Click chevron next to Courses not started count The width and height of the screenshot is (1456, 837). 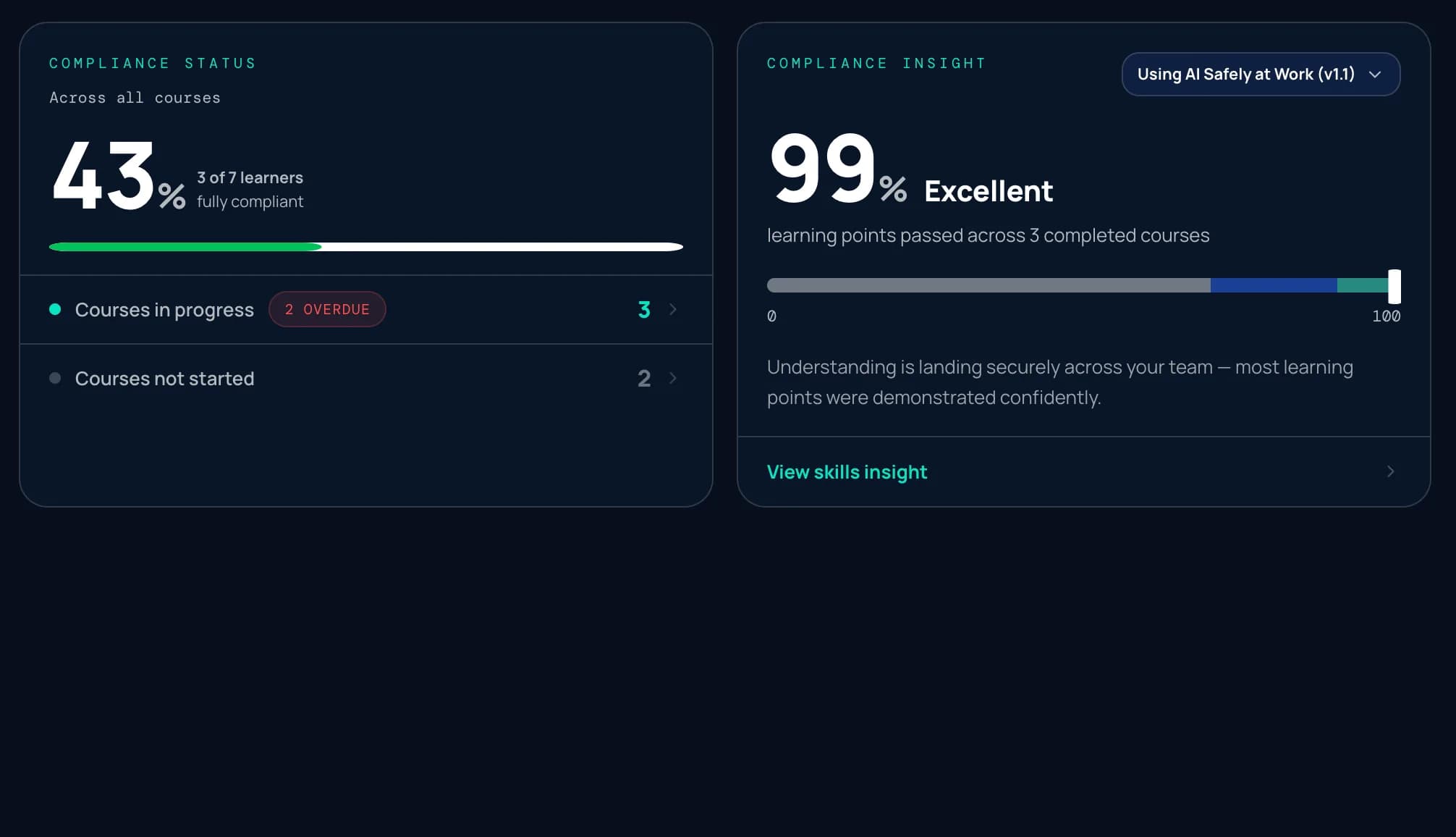coord(673,378)
